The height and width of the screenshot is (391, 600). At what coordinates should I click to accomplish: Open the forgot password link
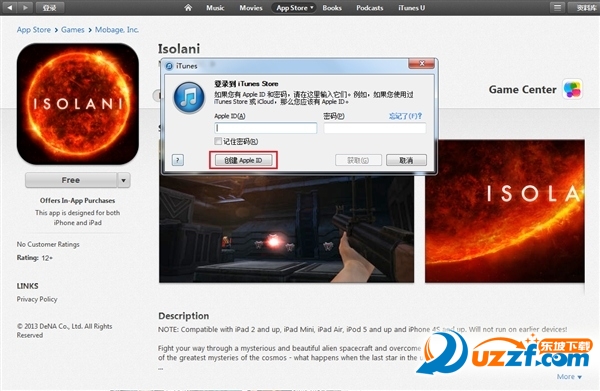pos(405,116)
